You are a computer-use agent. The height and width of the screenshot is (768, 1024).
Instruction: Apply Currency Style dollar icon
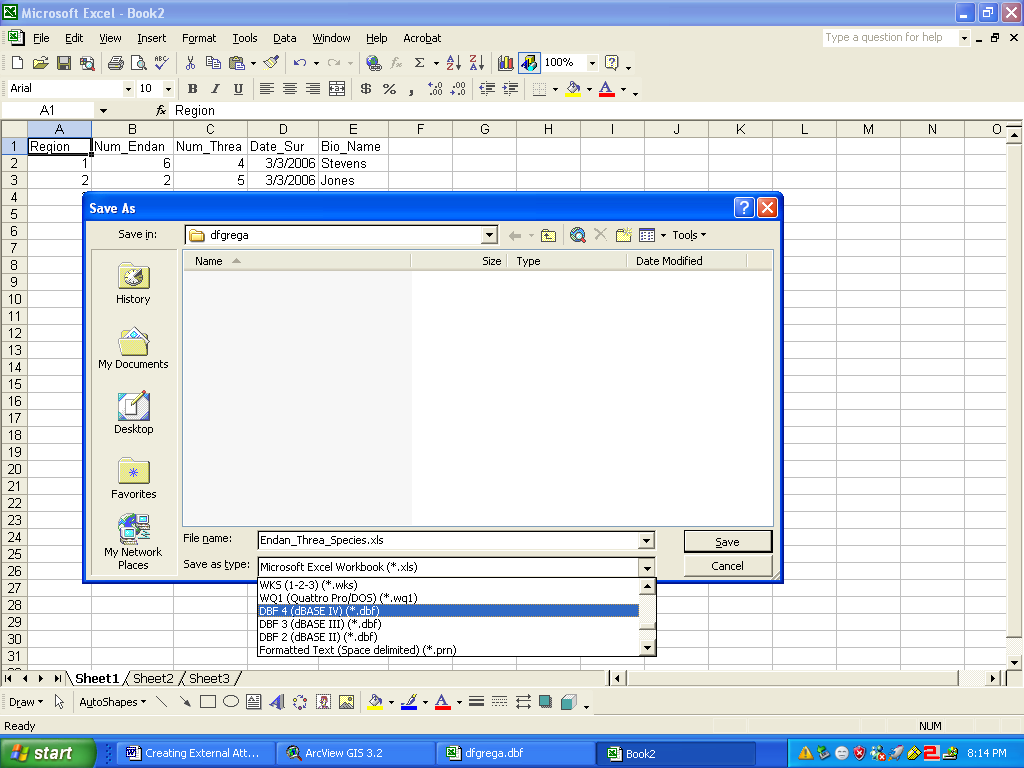pos(366,89)
